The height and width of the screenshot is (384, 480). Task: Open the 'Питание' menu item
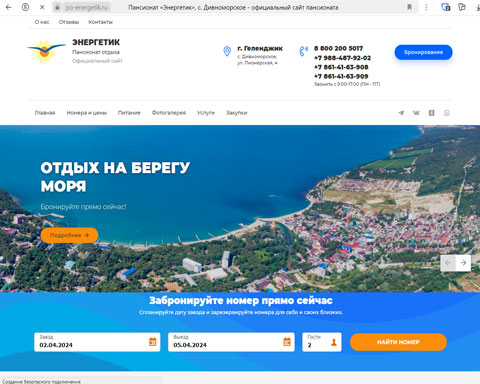point(129,113)
